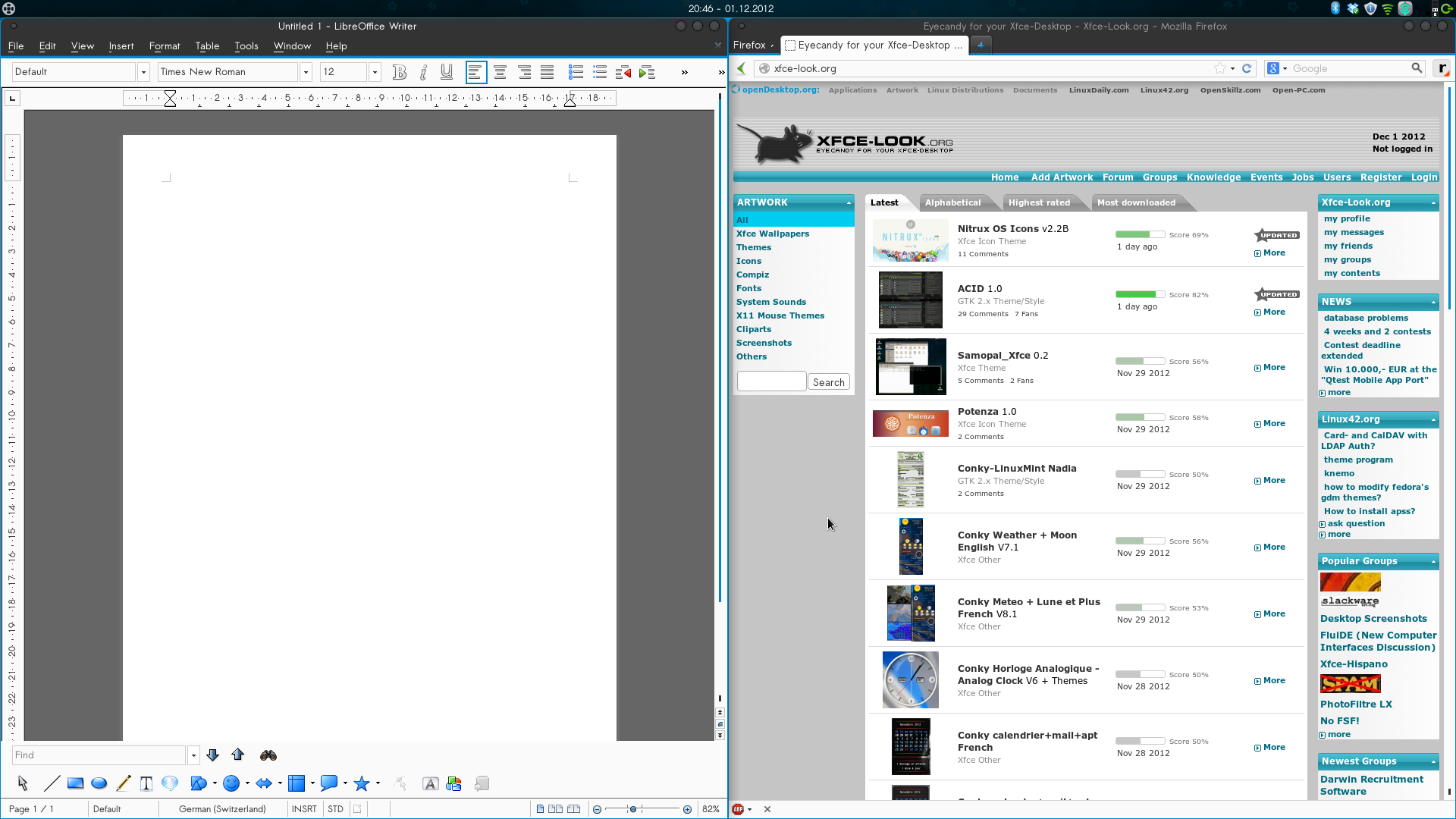Image resolution: width=1456 pixels, height=819 pixels.
Task: Open Add Artwork in site navigation
Action: (1062, 177)
